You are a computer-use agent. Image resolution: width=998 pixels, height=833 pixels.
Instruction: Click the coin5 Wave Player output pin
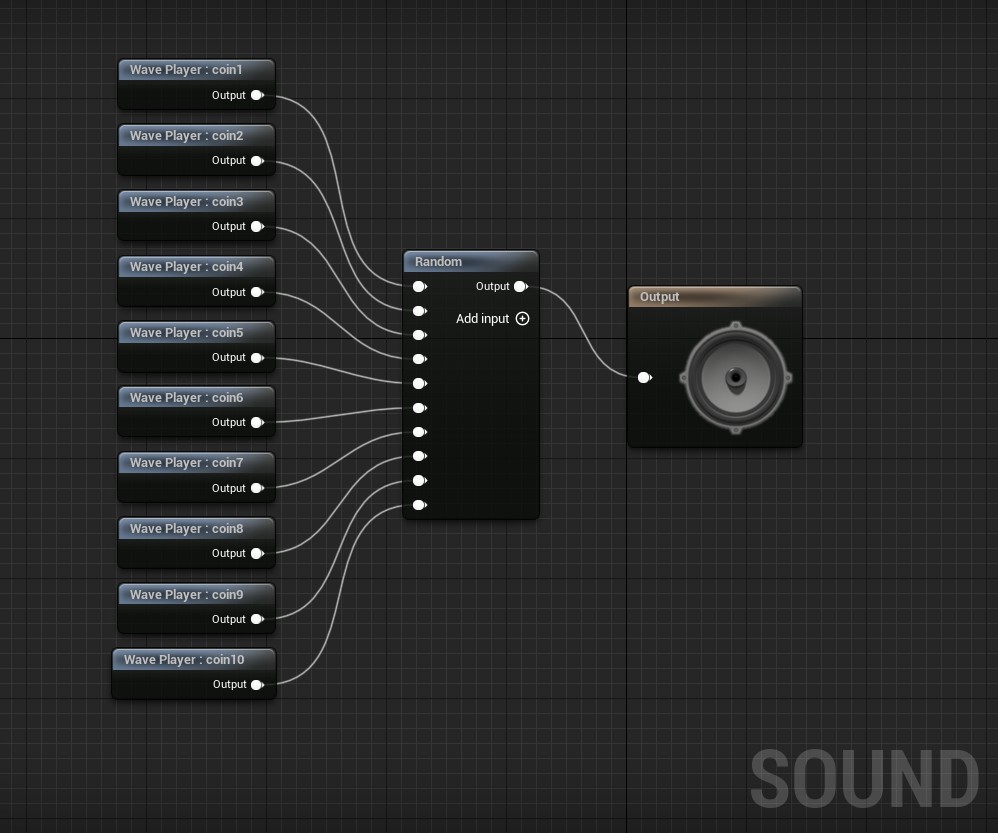click(x=257, y=358)
